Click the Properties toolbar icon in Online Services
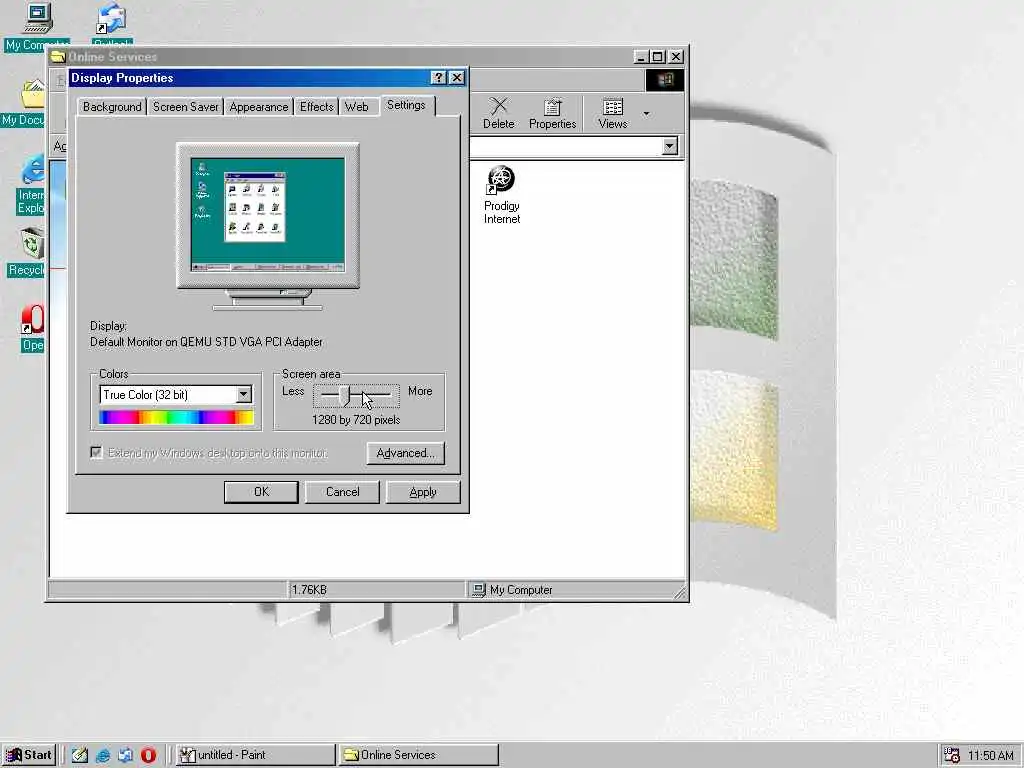Image resolution: width=1024 pixels, height=768 pixels. [x=552, y=113]
